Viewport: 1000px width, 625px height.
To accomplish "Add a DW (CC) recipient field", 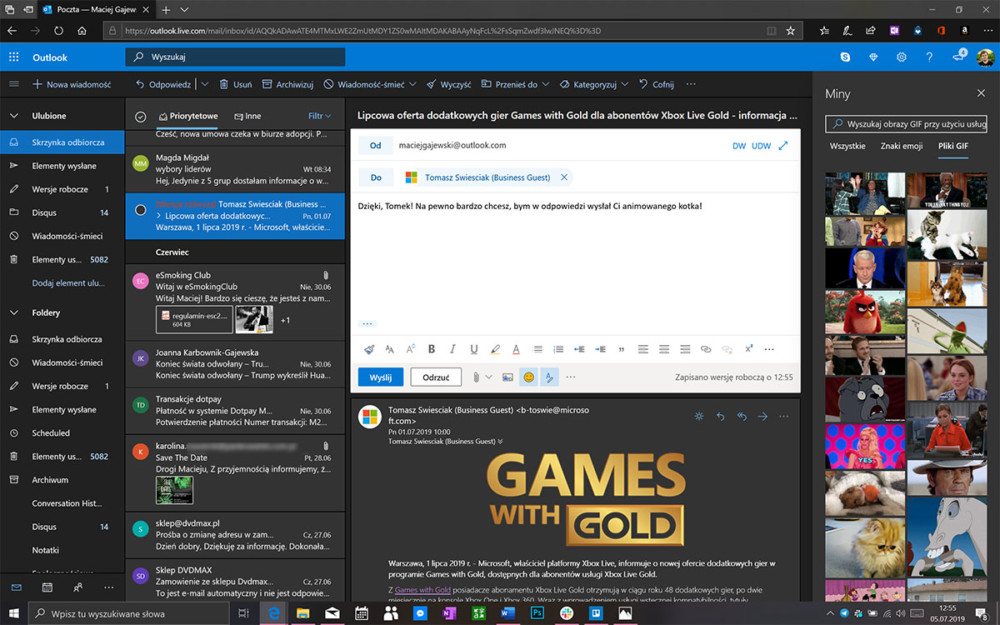I will click(739, 146).
